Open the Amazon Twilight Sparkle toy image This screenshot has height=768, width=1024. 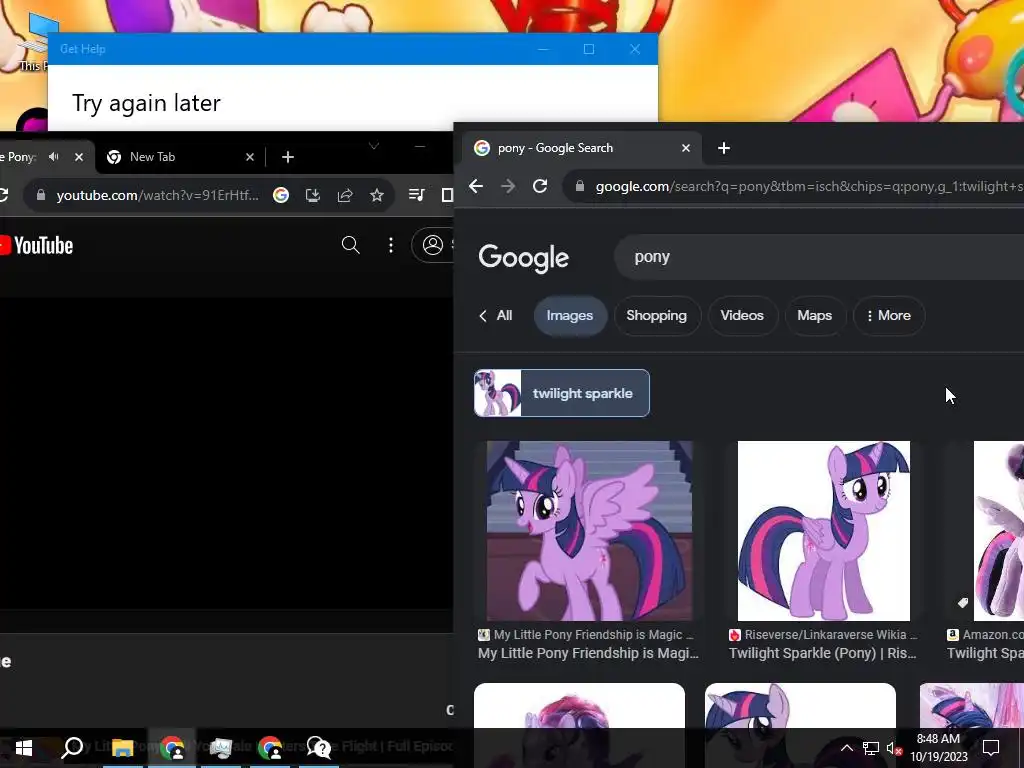999,531
